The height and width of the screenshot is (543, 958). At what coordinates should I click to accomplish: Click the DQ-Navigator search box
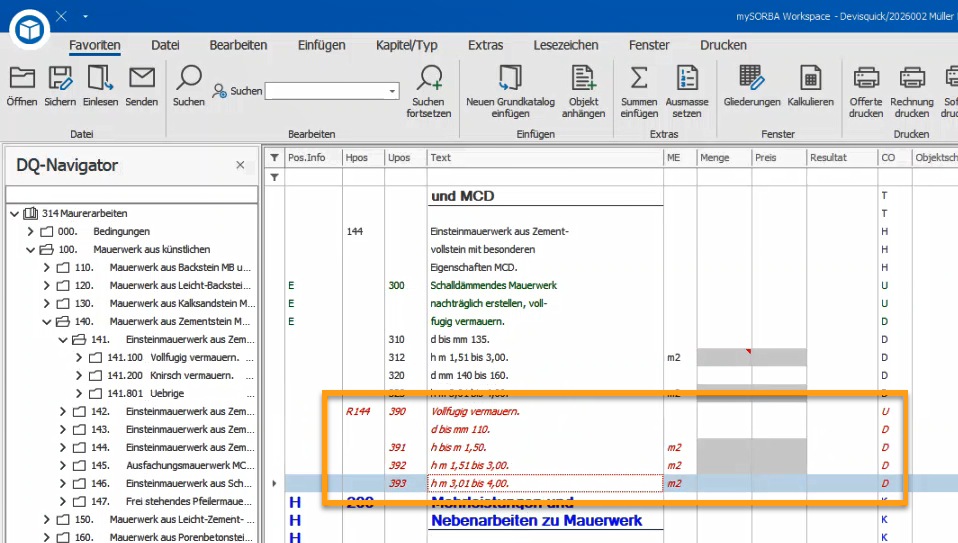pos(131,194)
